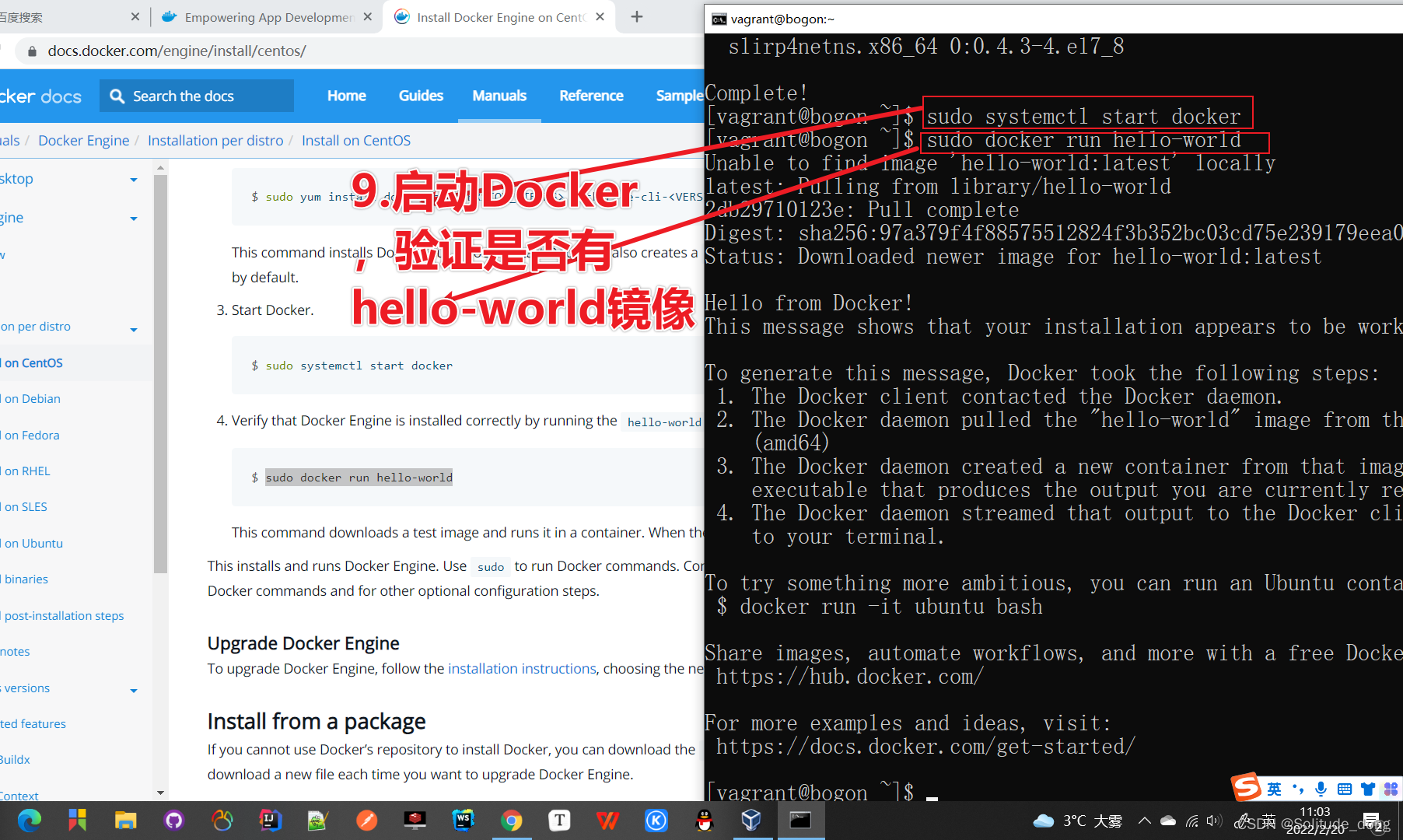Image resolution: width=1403 pixels, height=840 pixels.
Task: Open Reference in docs navigation
Action: pos(591,96)
